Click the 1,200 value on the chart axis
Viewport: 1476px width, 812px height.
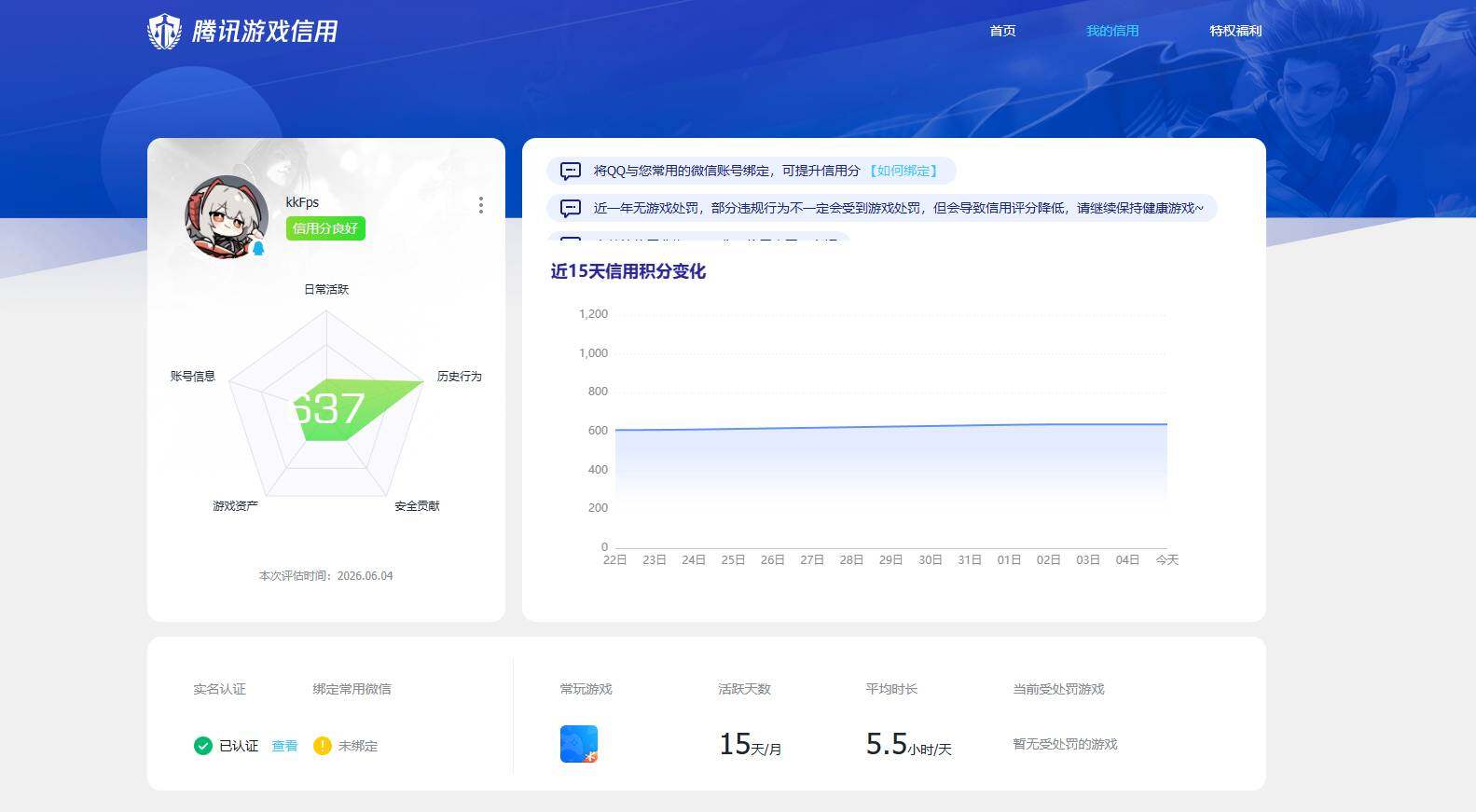pyautogui.click(x=593, y=314)
